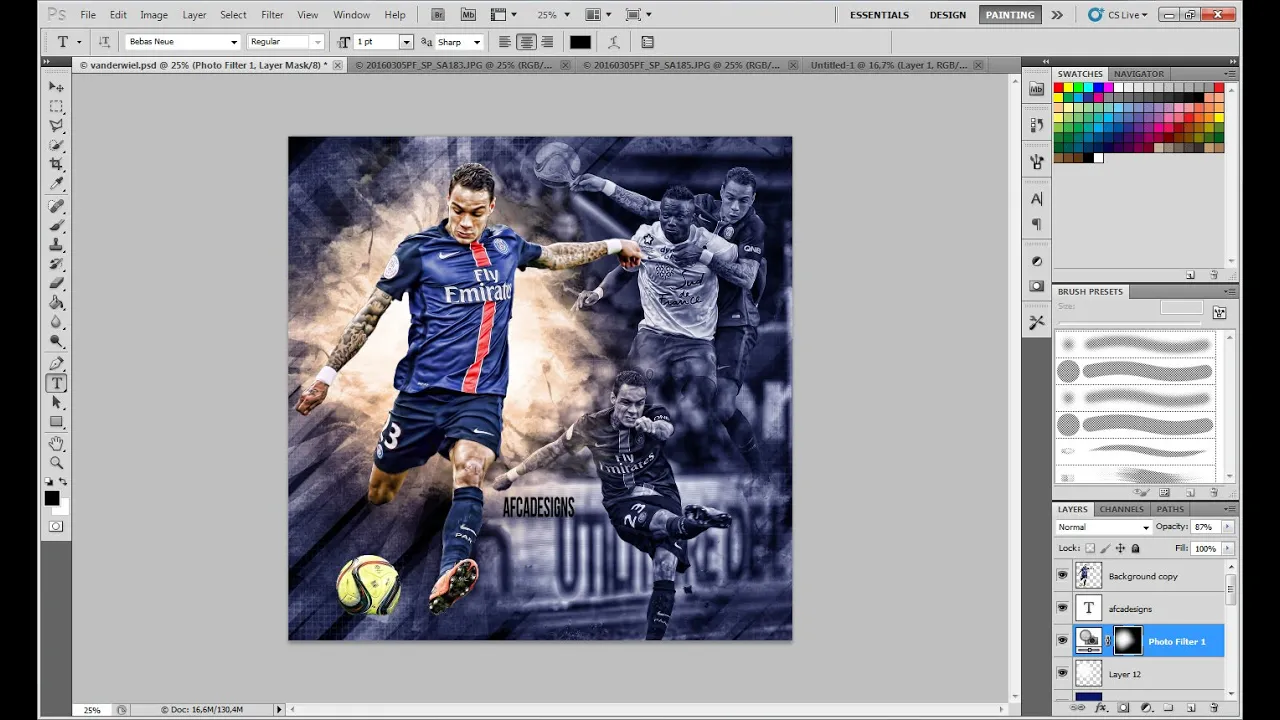This screenshot has height=720, width=1280.
Task: Toggle Lock image pixels
Action: coord(1105,548)
